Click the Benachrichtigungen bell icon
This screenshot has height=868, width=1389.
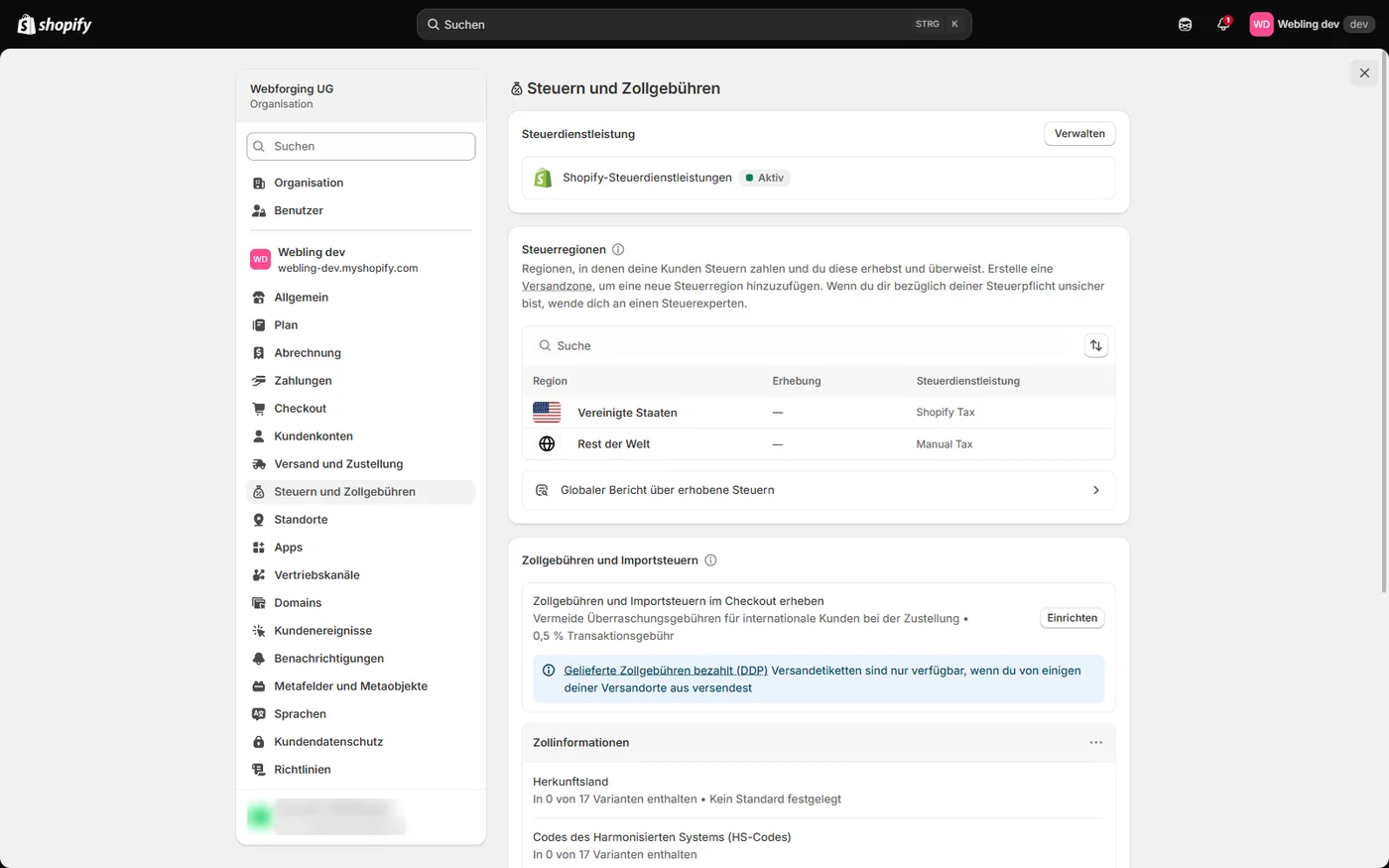tap(259, 659)
